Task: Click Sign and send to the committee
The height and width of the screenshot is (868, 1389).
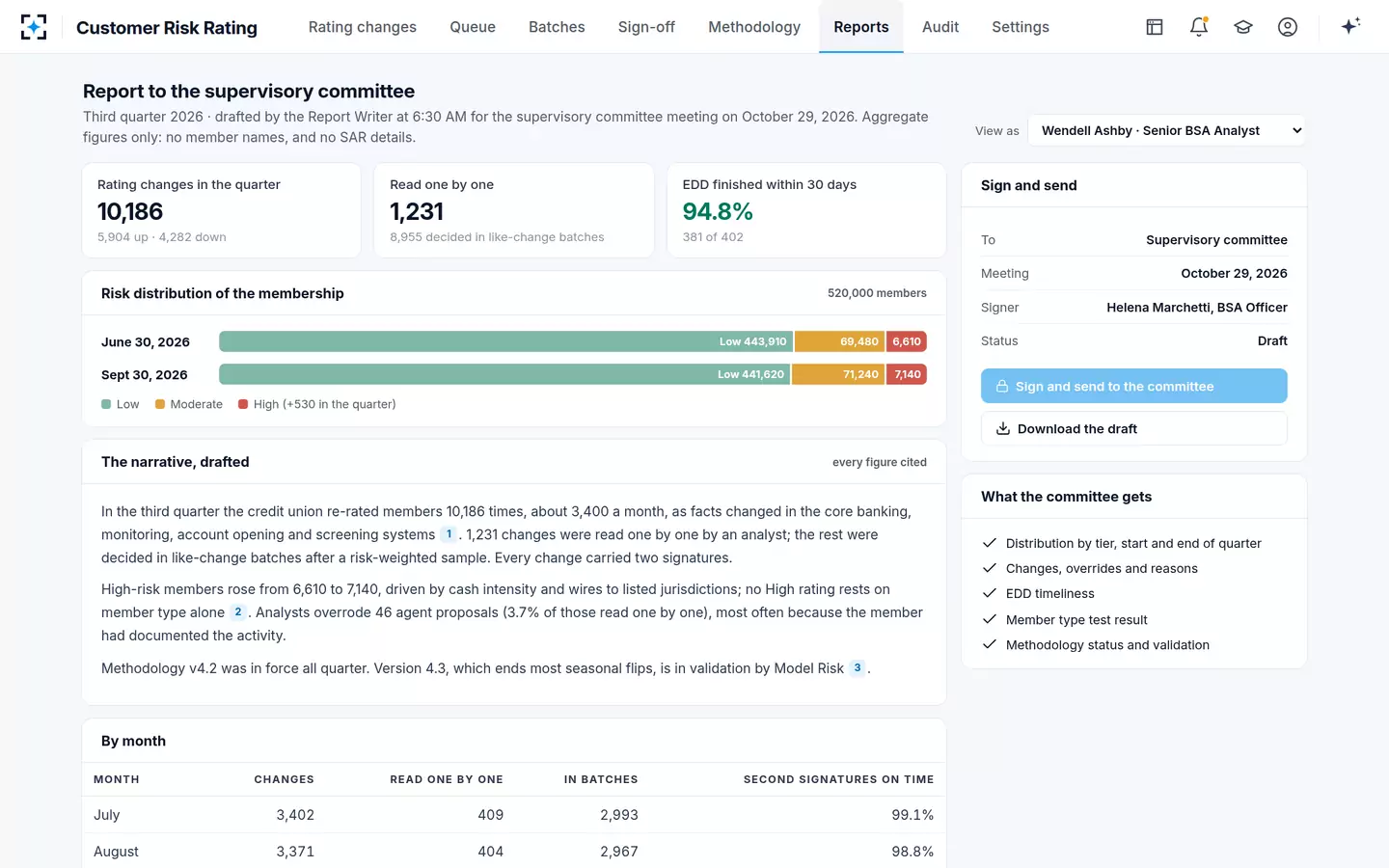Action: [x=1134, y=386]
